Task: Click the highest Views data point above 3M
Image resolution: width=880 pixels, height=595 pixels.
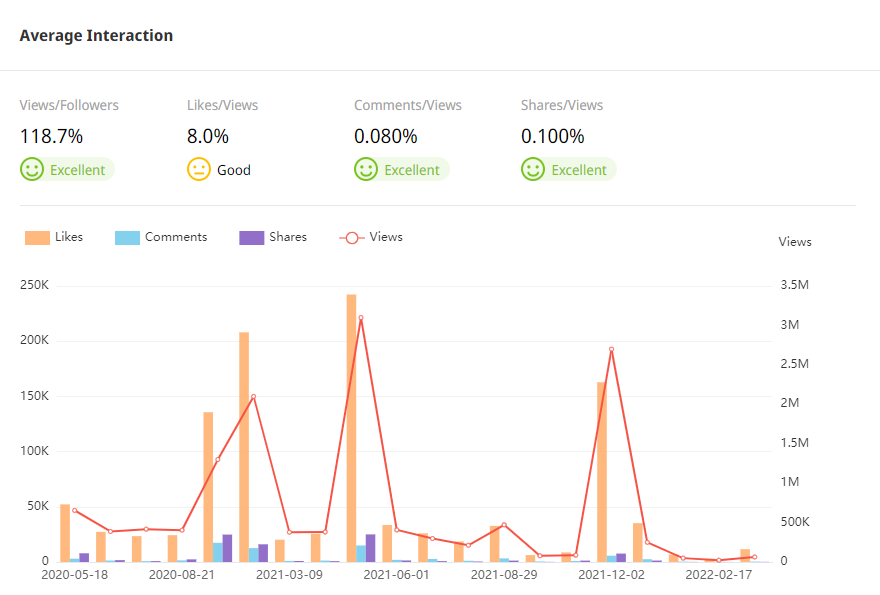Action: (x=361, y=318)
